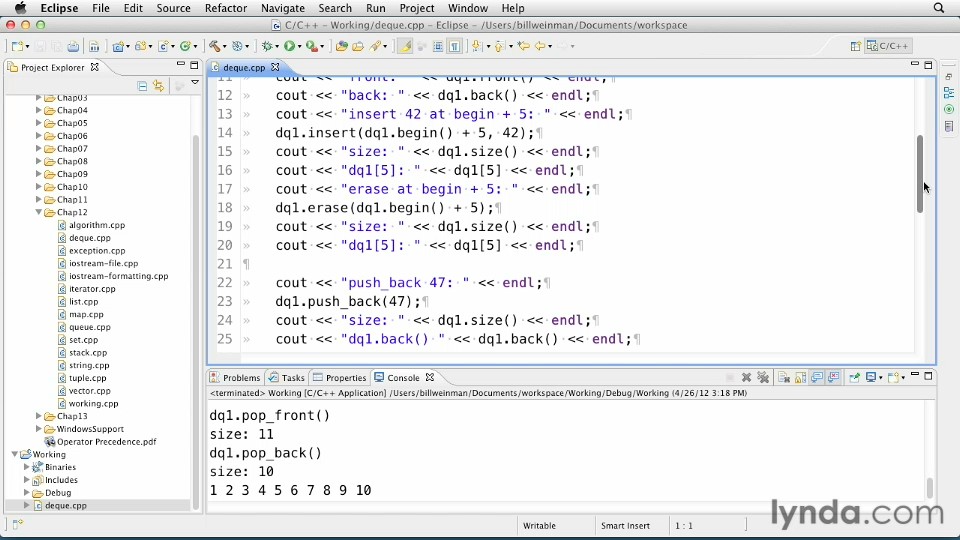Toggle Show Whitespace Characters button
960x540 pixels.
pyautogui.click(x=454, y=46)
